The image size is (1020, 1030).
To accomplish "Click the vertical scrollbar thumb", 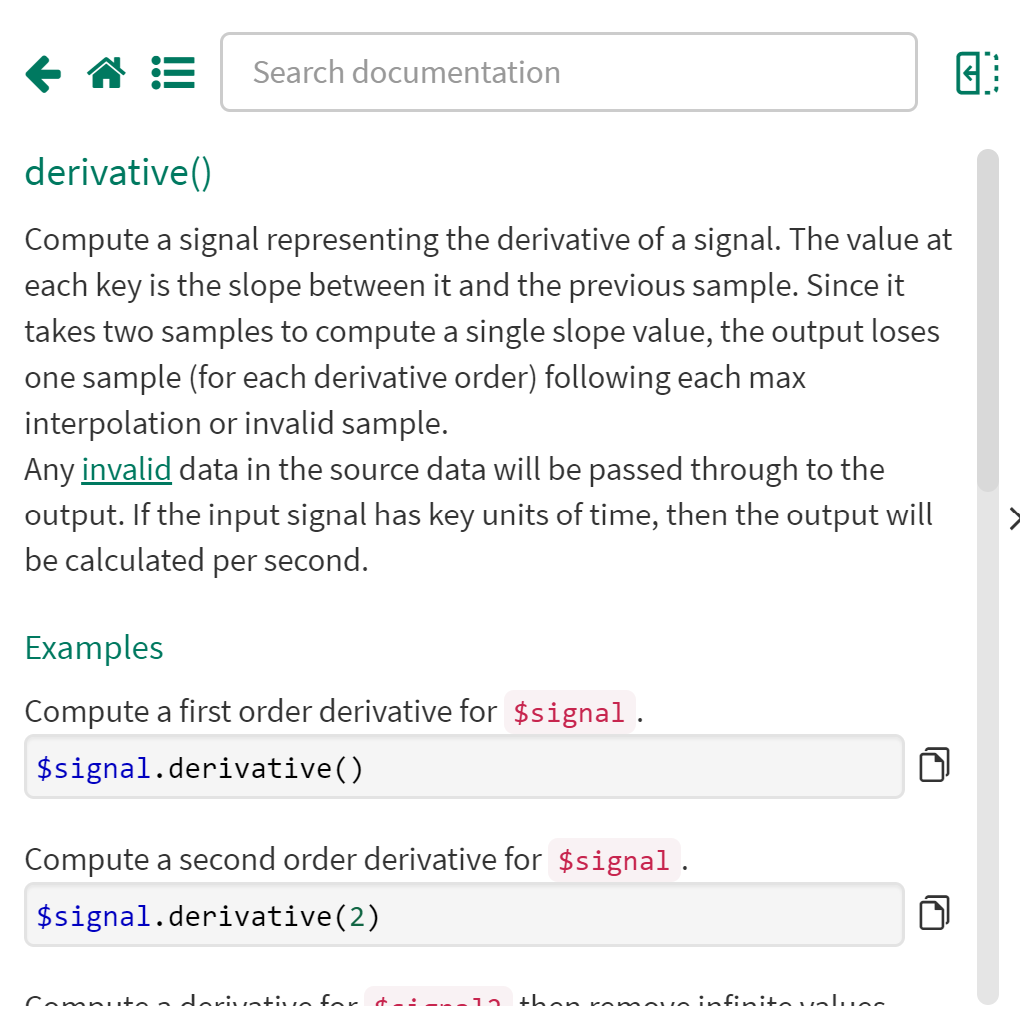I will point(987,320).
